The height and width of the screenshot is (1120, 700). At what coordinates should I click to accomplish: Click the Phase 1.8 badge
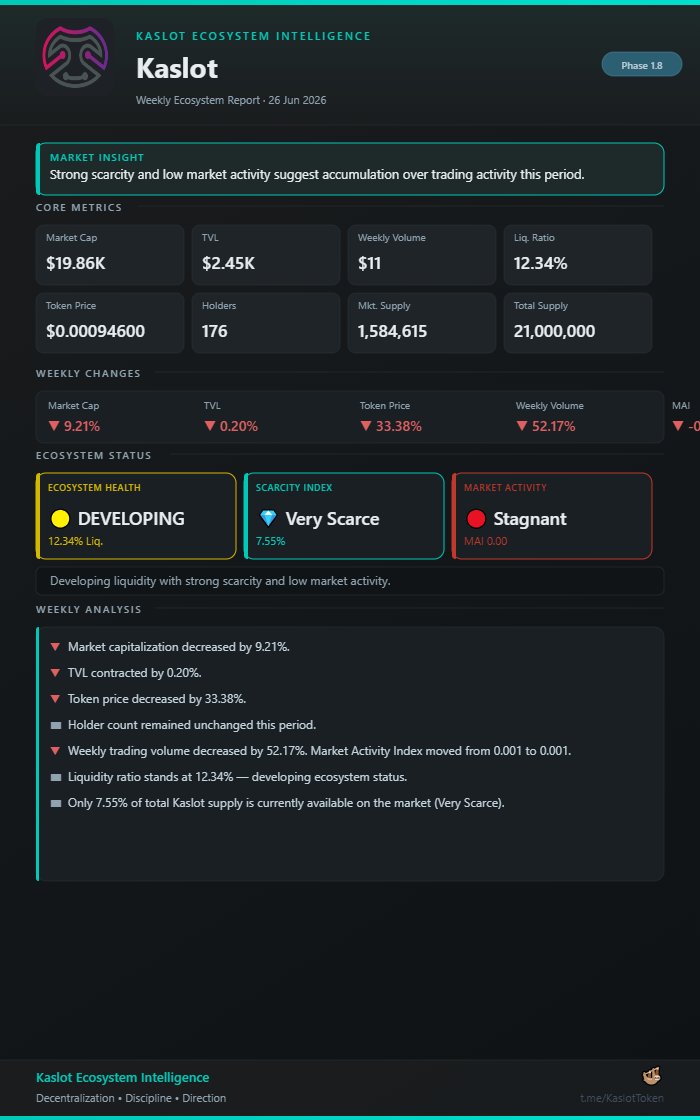(641, 65)
